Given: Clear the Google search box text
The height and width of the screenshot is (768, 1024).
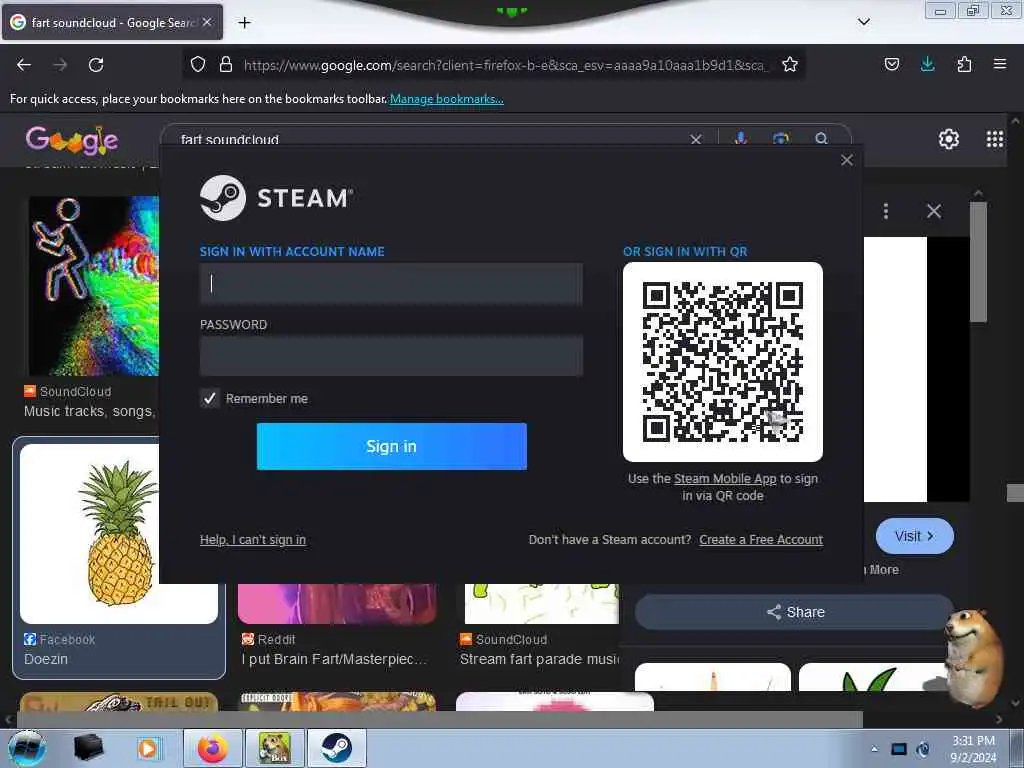Looking at the screenshot, I should [696, 139].
